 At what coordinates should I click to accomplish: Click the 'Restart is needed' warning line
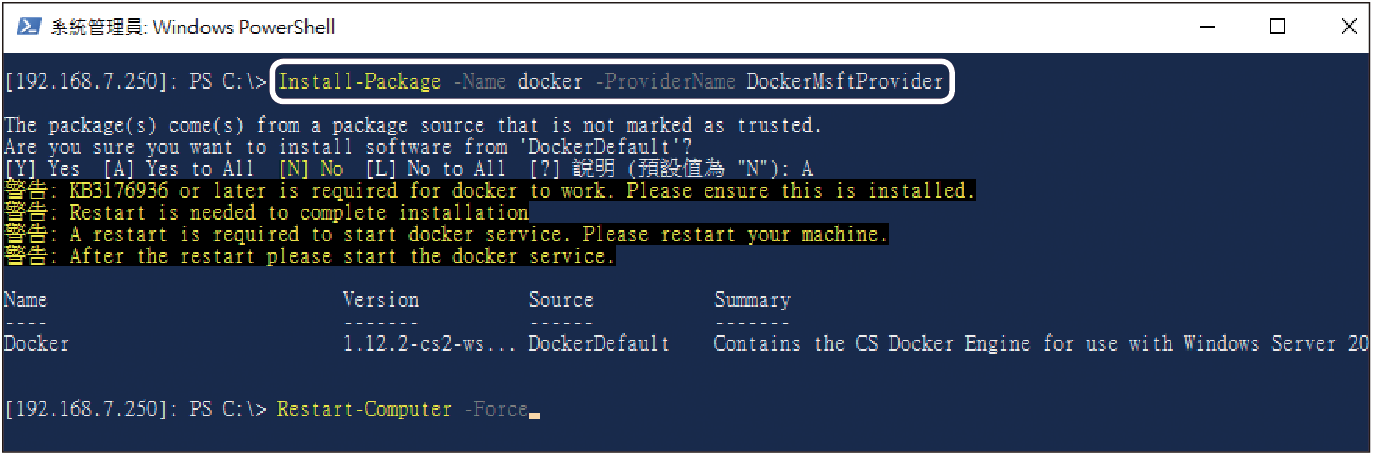tap(267, 212)
